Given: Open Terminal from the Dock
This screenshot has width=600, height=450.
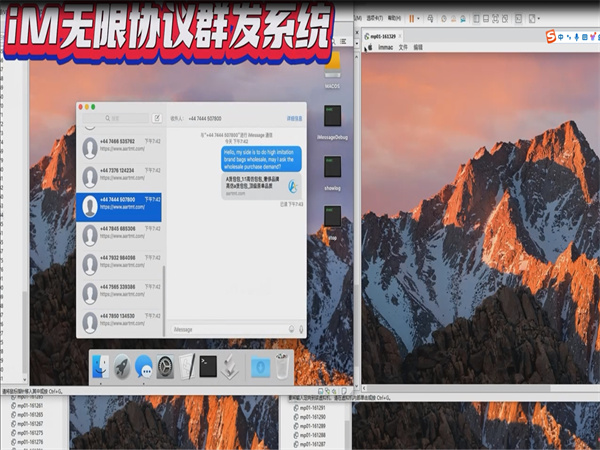Looking at the screenshot, I should tap(208, 366).
